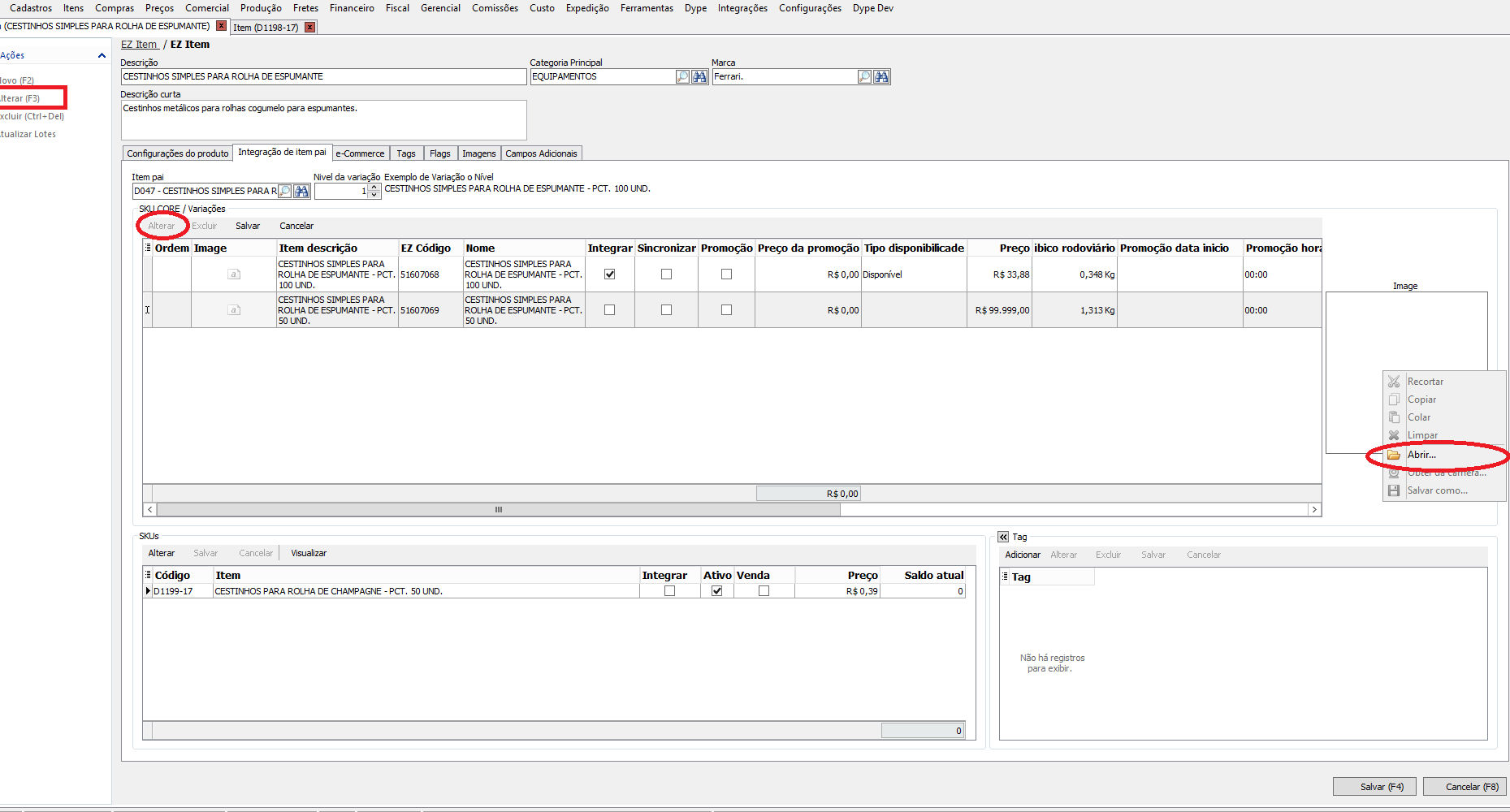
Task: Select the Tags tab
Action: pyautogui.click(x=406, y=153)
